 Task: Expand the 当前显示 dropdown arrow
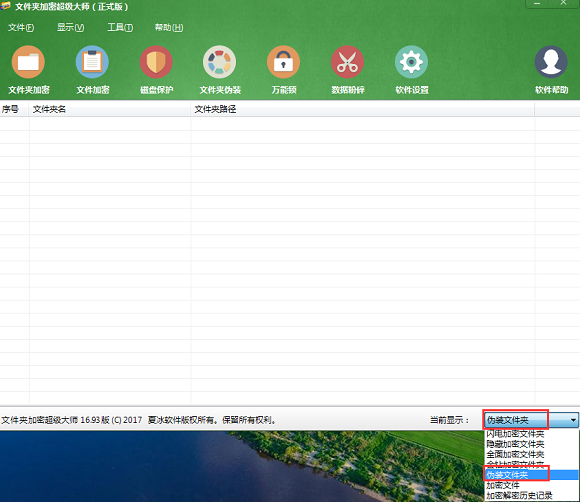(x=573, y=420)
